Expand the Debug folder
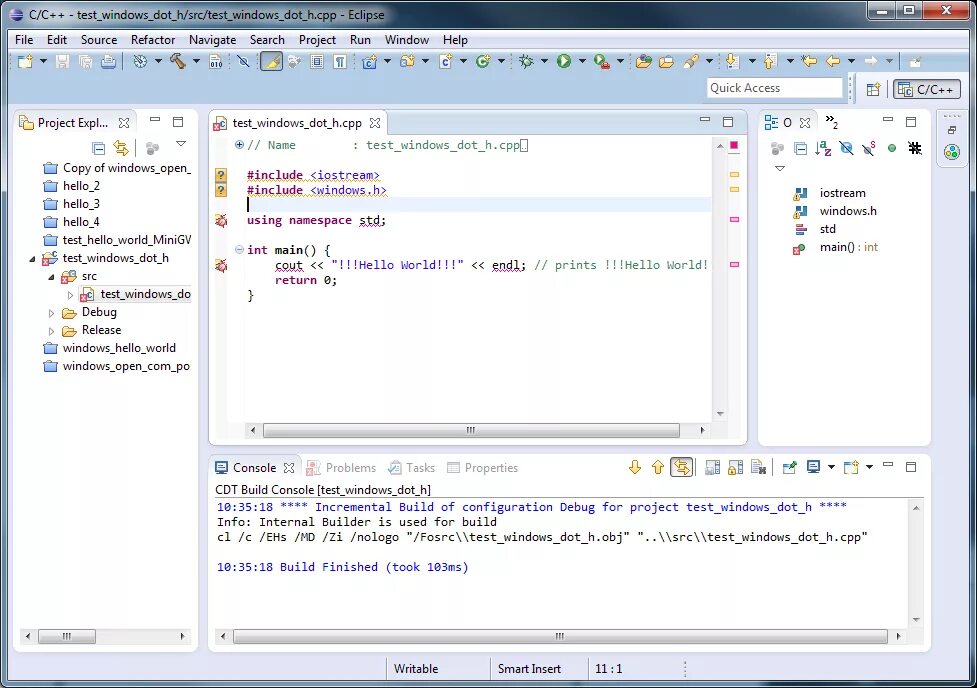The width and height of the screenshot is (977, 688). tap(51, 313)
